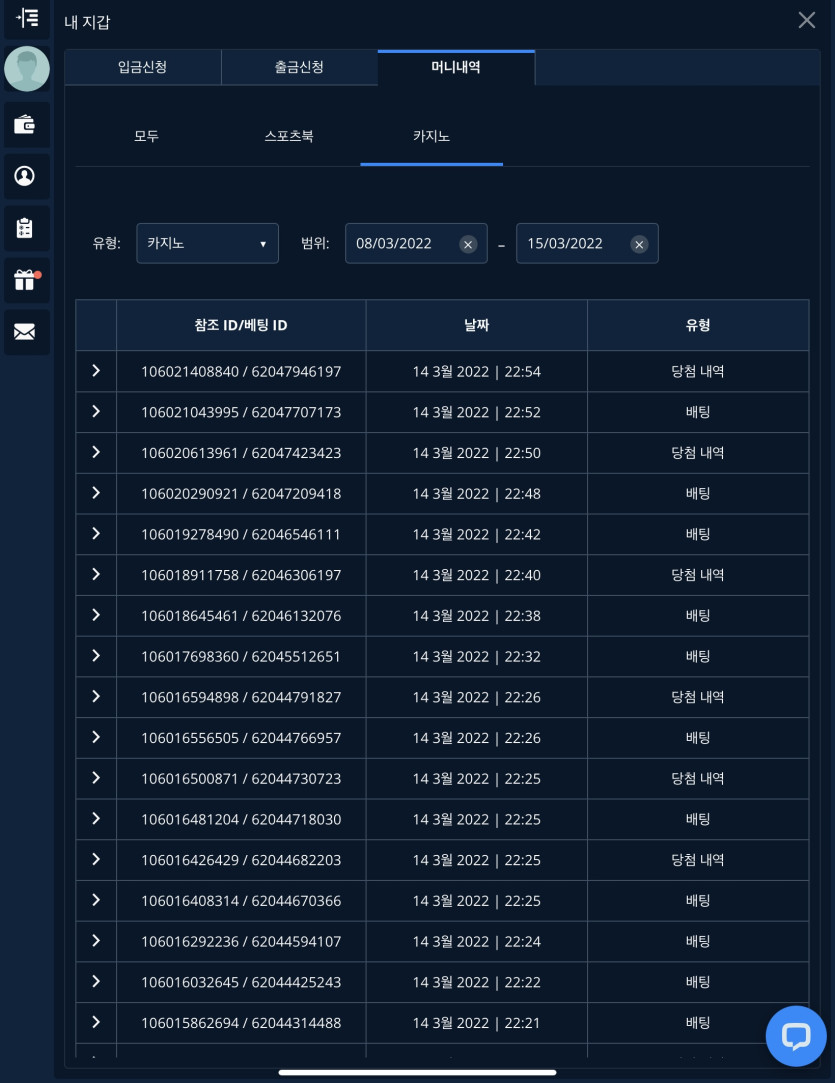Expand row 106016426429 / 62044682203
835x1083 pixels.
click(96, 860)
